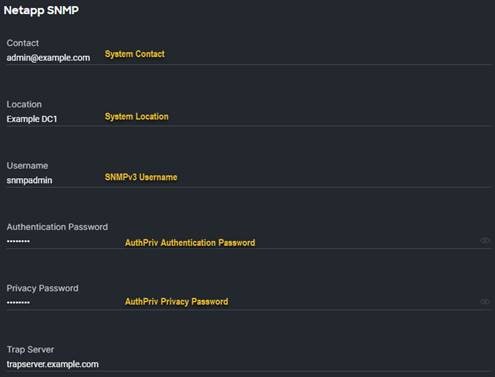Click the Contact field label

(x=23, y=43)
